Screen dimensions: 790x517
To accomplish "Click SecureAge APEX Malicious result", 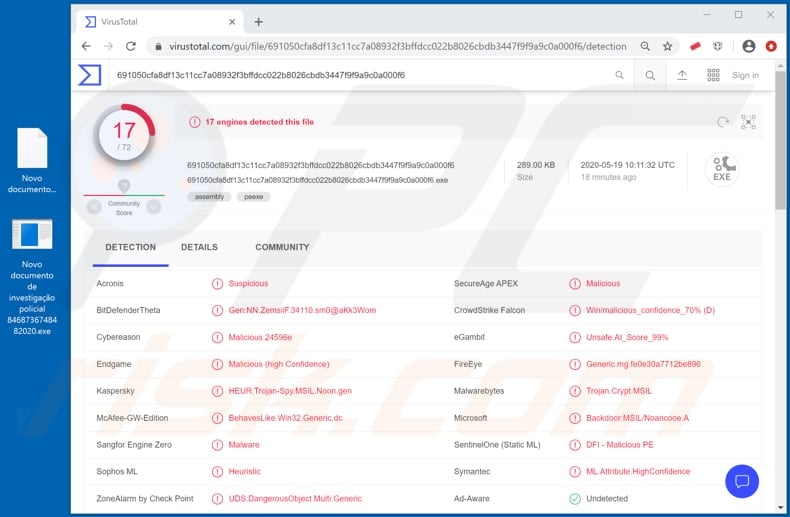I will [603, 284].
